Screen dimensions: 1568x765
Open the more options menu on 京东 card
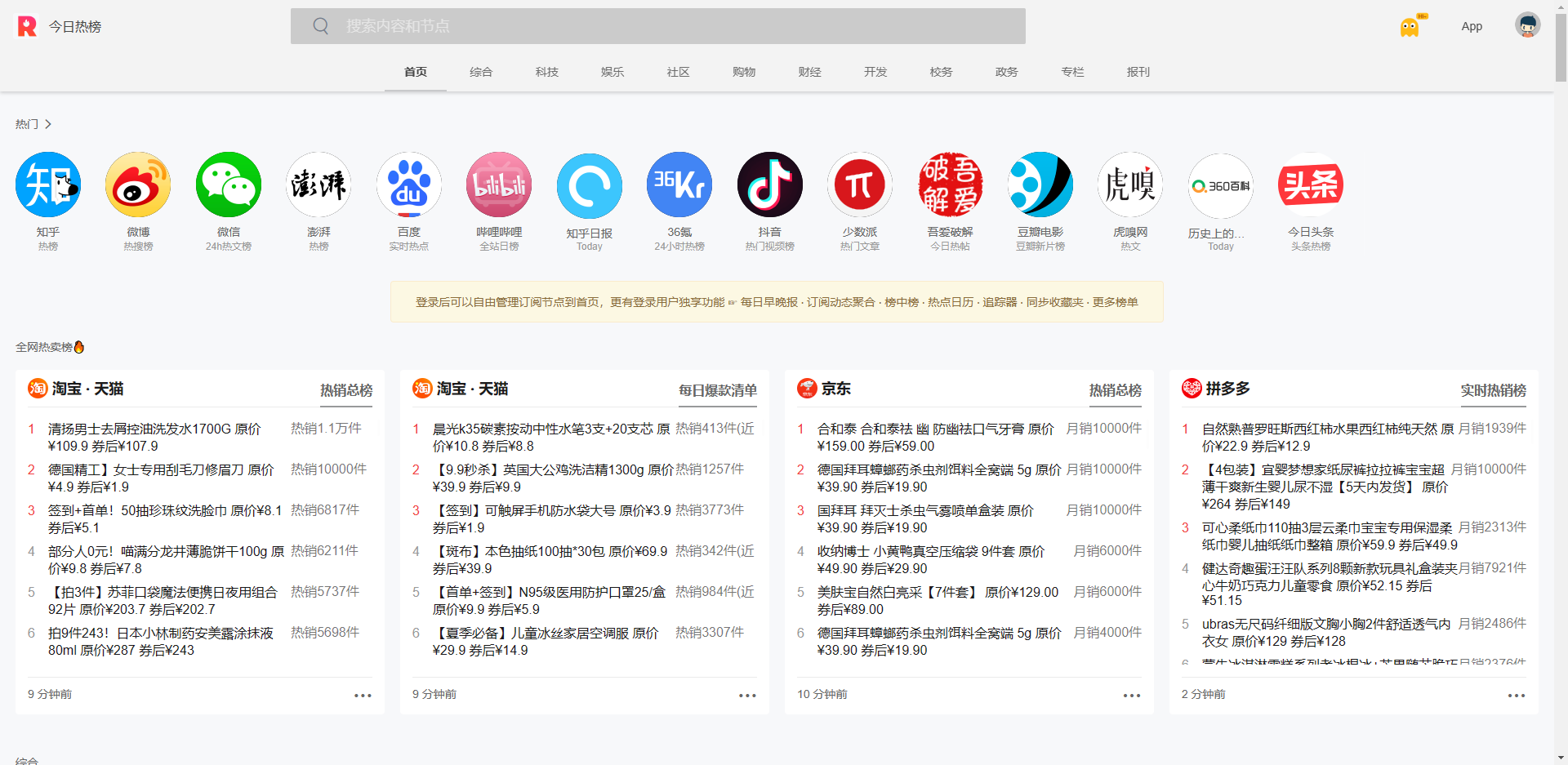(x=1131, y=695)
